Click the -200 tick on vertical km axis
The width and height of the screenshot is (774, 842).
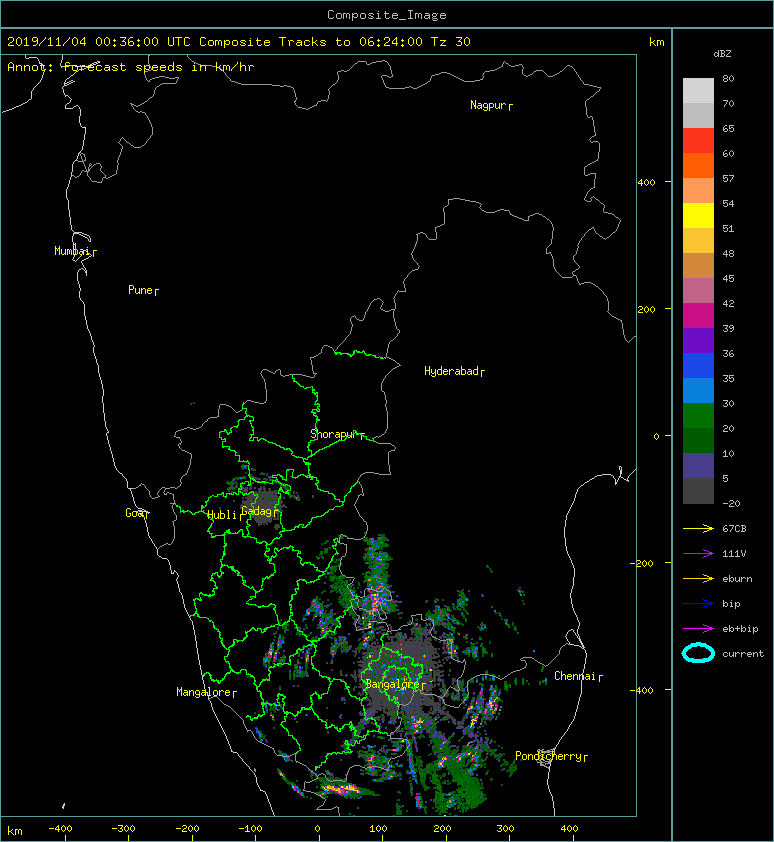642,563
